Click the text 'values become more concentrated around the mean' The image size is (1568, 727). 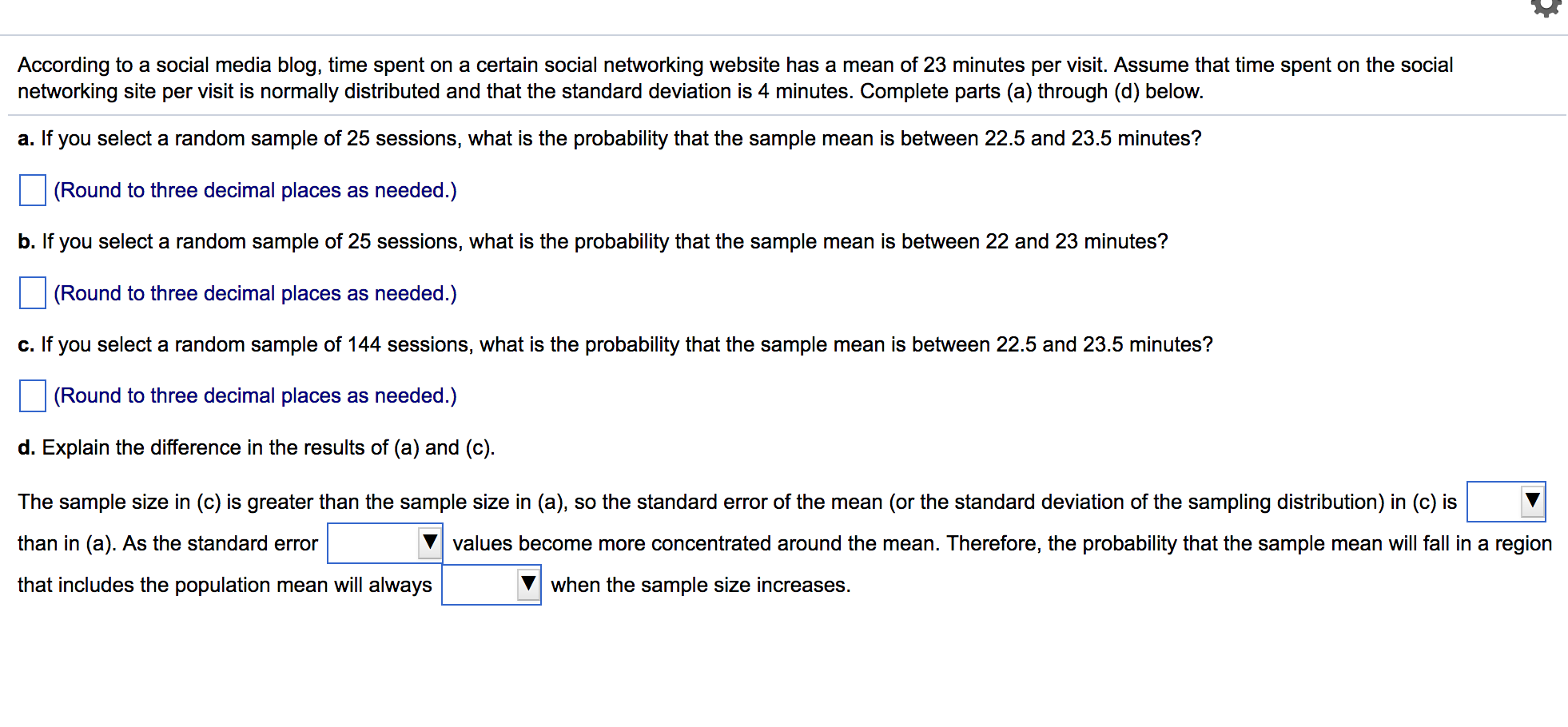pyautogui.click(x=696, y=543)
